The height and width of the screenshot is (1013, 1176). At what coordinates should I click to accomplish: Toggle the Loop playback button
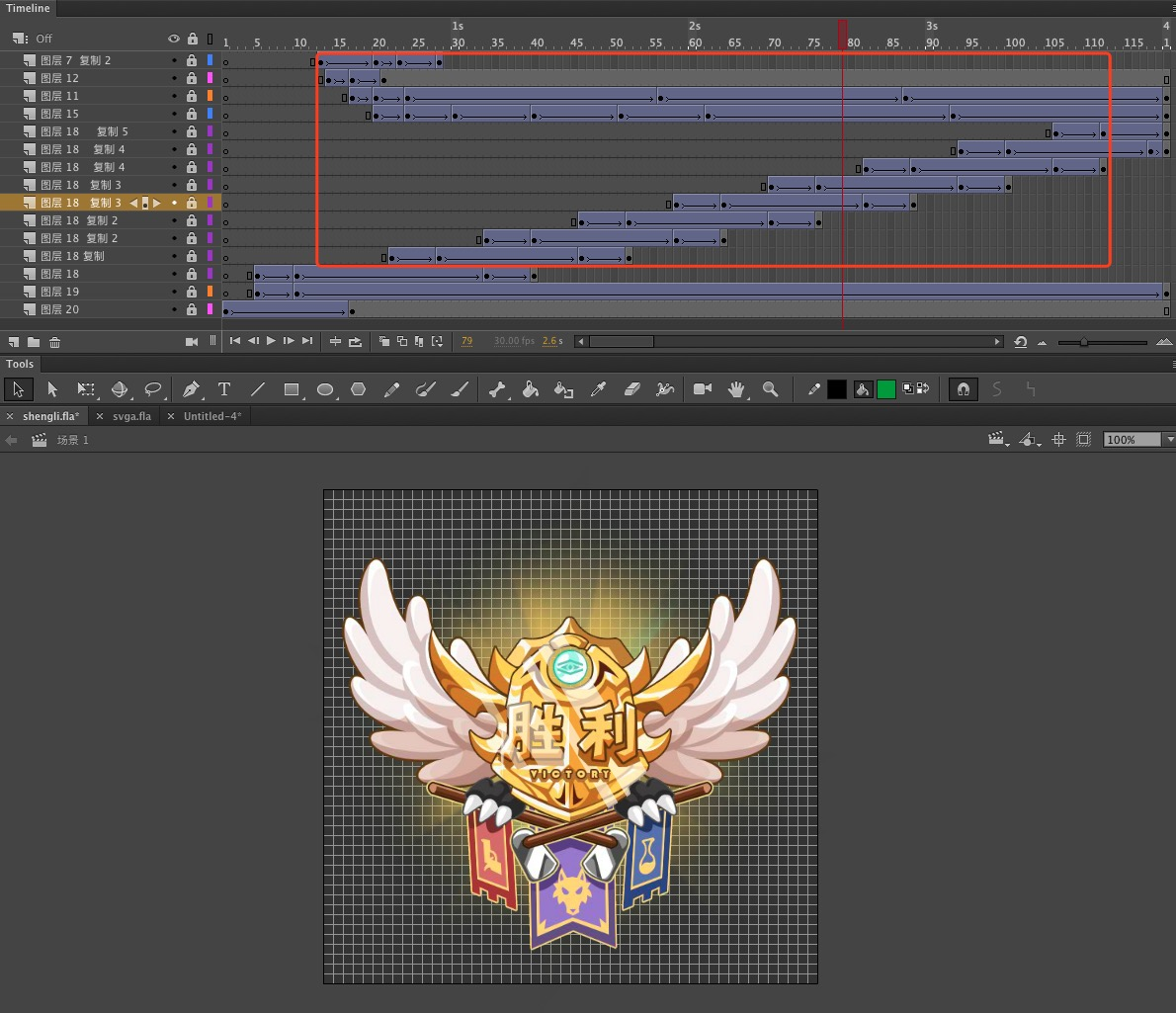tap(356, 341)
